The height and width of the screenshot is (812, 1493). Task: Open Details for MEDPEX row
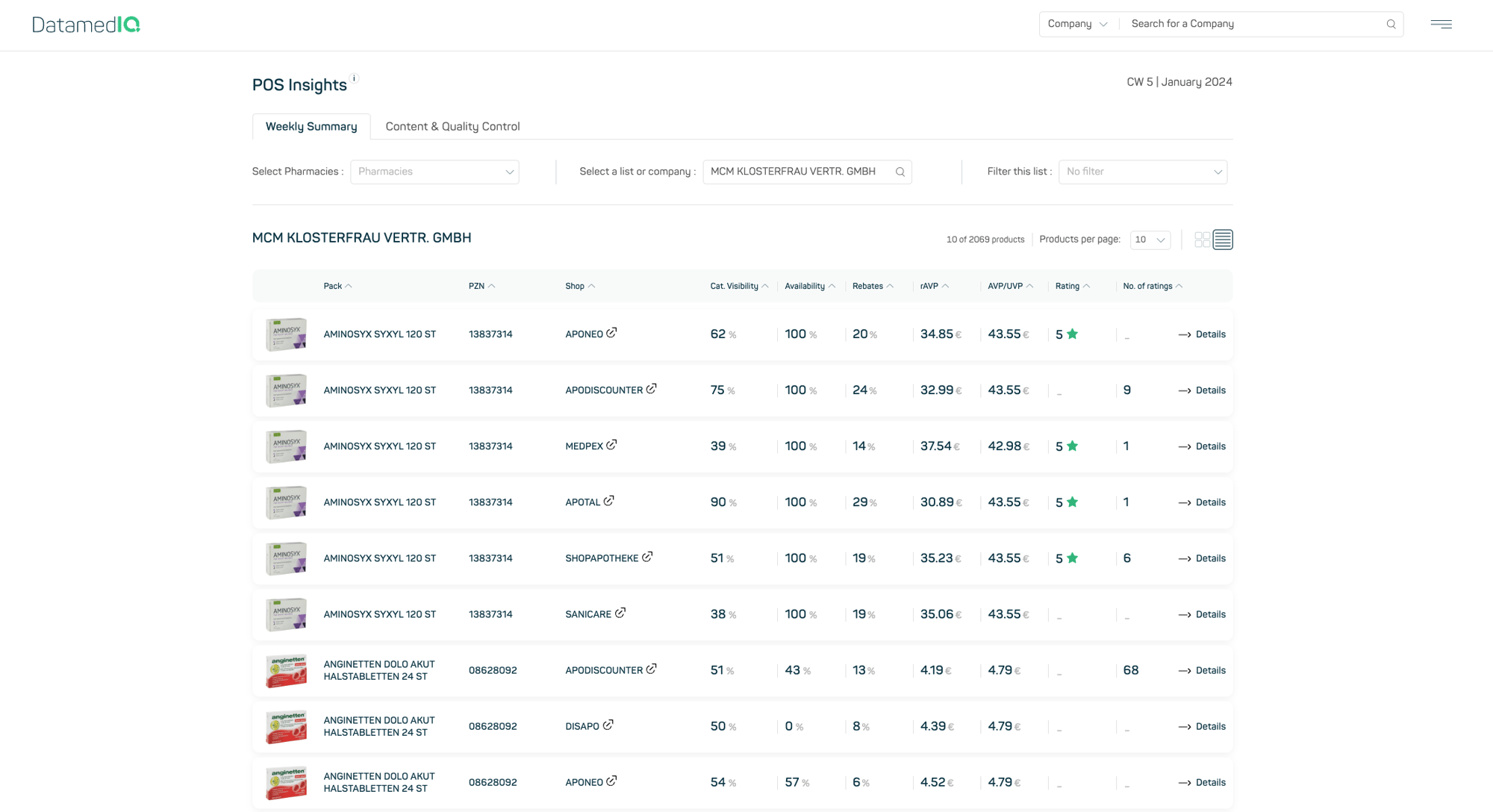(1202, 446)
